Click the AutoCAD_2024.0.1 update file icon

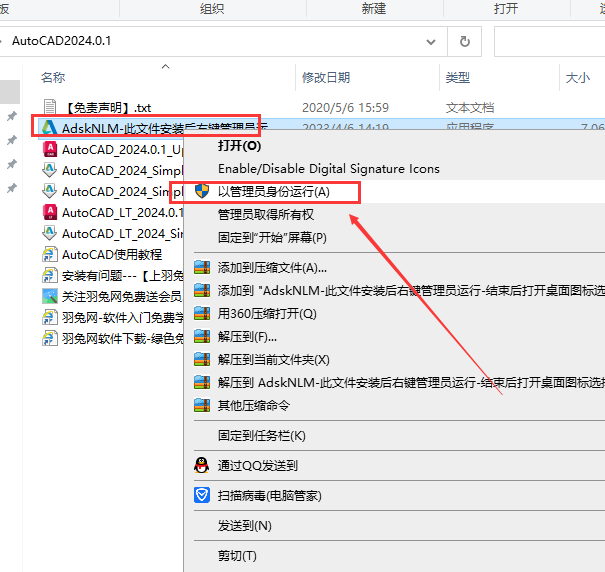click(x=50, y=149)
